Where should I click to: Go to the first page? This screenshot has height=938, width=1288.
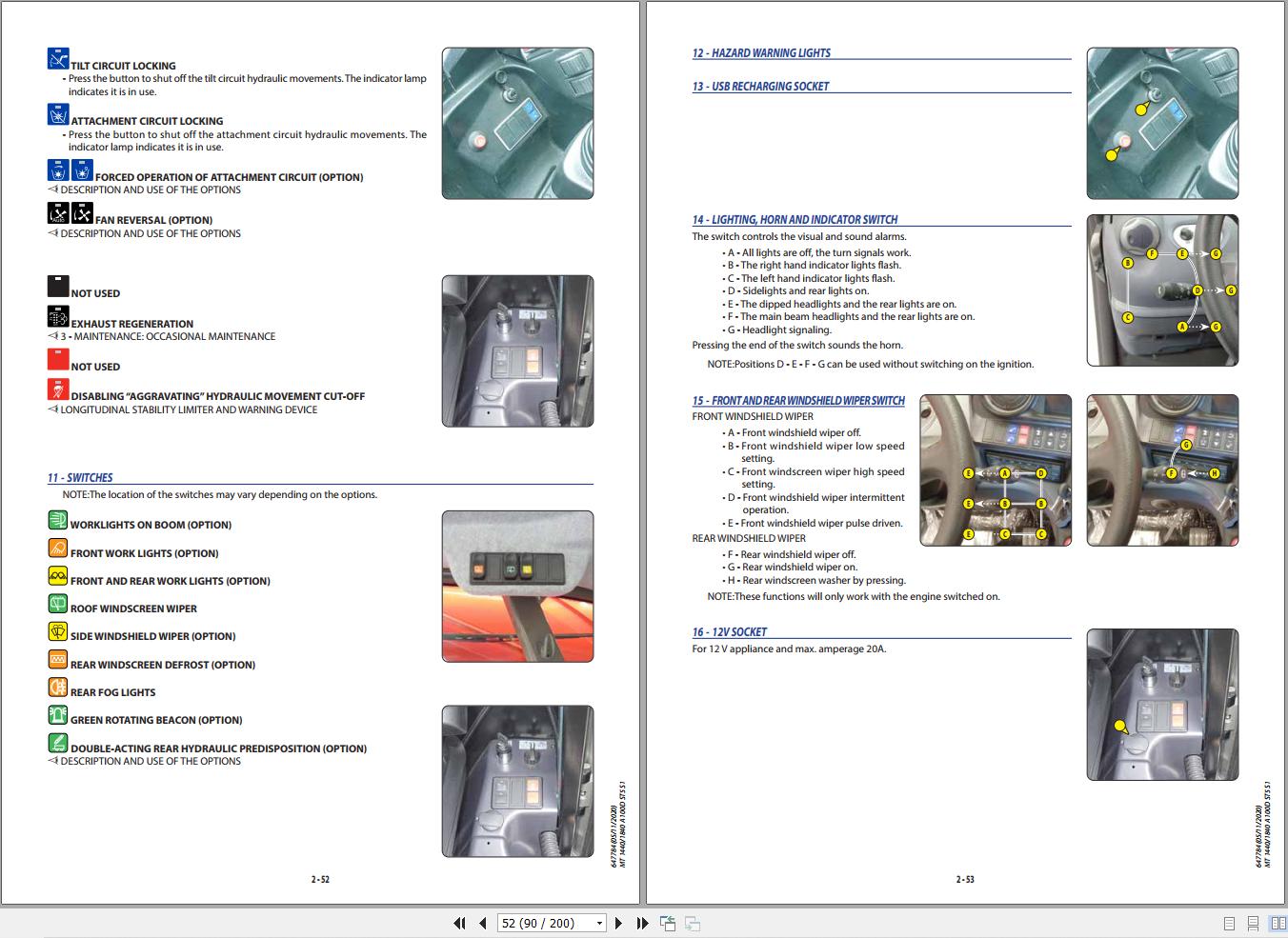[x=459, y=923]
